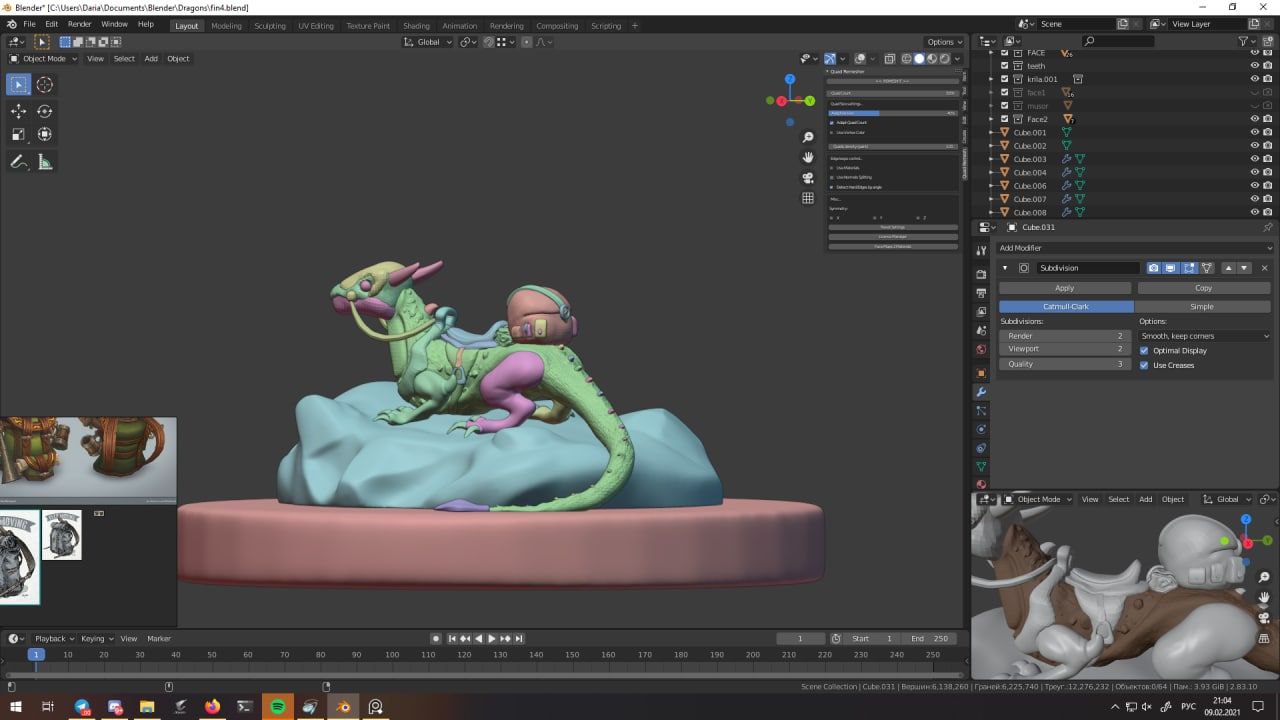The width and height of the screenshot is (1280, 720).
Task: Hide the teeth object in outliner
Action: tap(1254, 66)
